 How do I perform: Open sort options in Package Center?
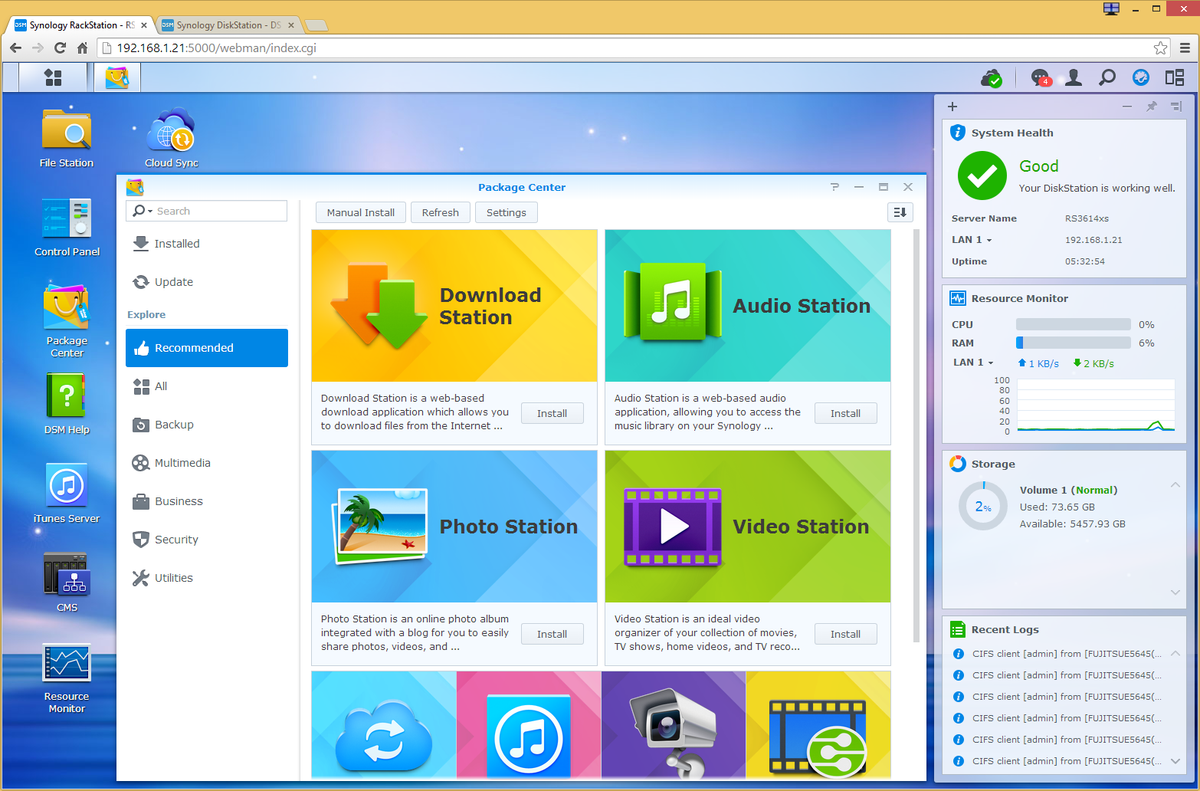(898, 212)
